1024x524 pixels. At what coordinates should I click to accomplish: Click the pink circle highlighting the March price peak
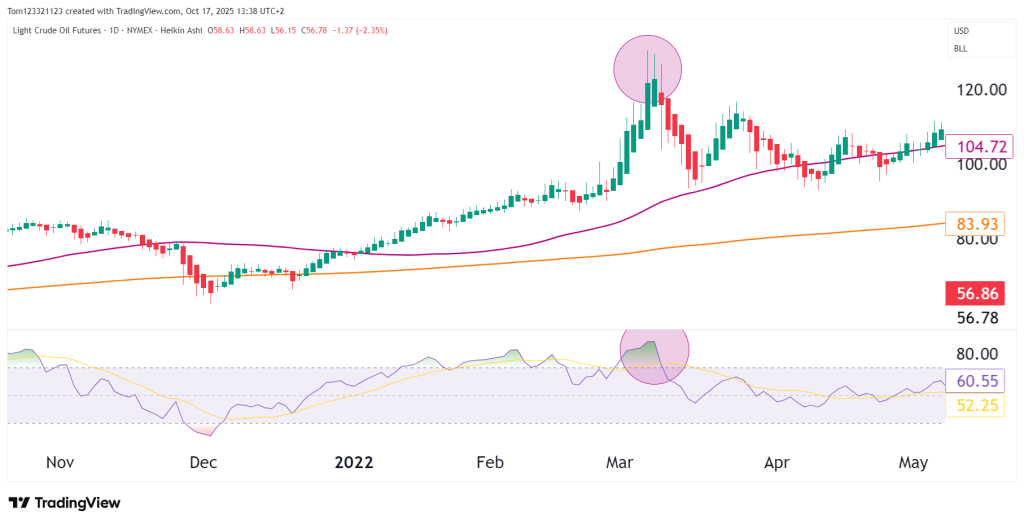pyautogui.click(x=647, y=68)
